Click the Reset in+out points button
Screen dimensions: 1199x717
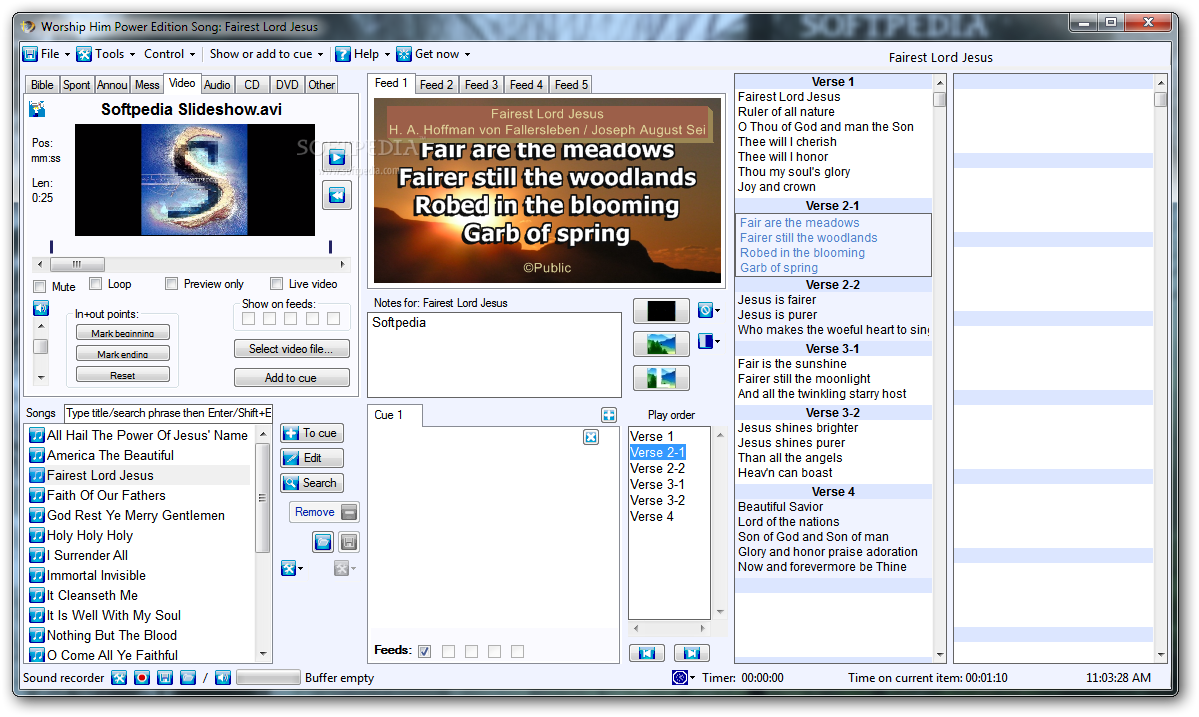pos(123,375)
